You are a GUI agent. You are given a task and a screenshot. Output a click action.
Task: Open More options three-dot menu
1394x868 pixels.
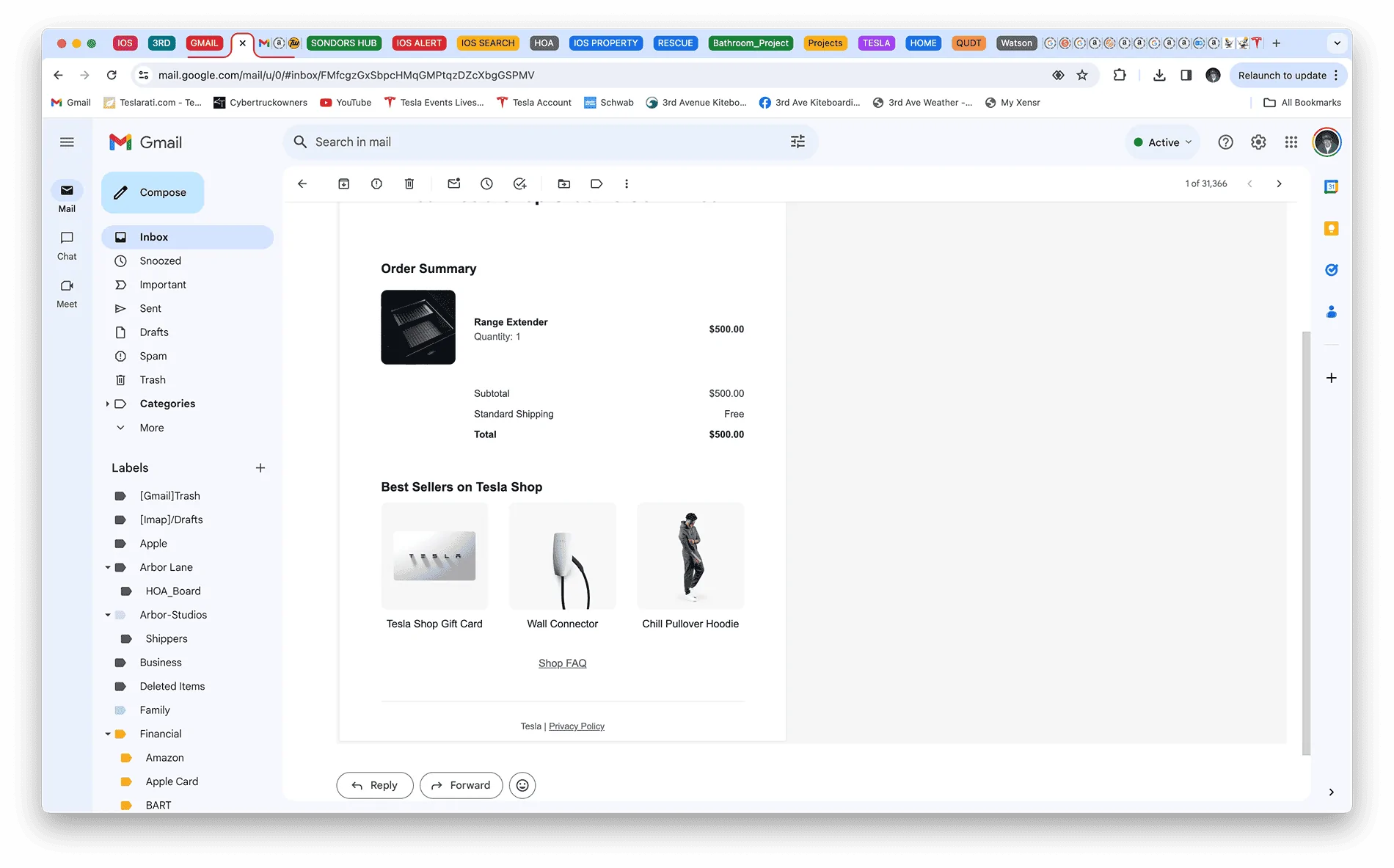(x=627, y=183)
